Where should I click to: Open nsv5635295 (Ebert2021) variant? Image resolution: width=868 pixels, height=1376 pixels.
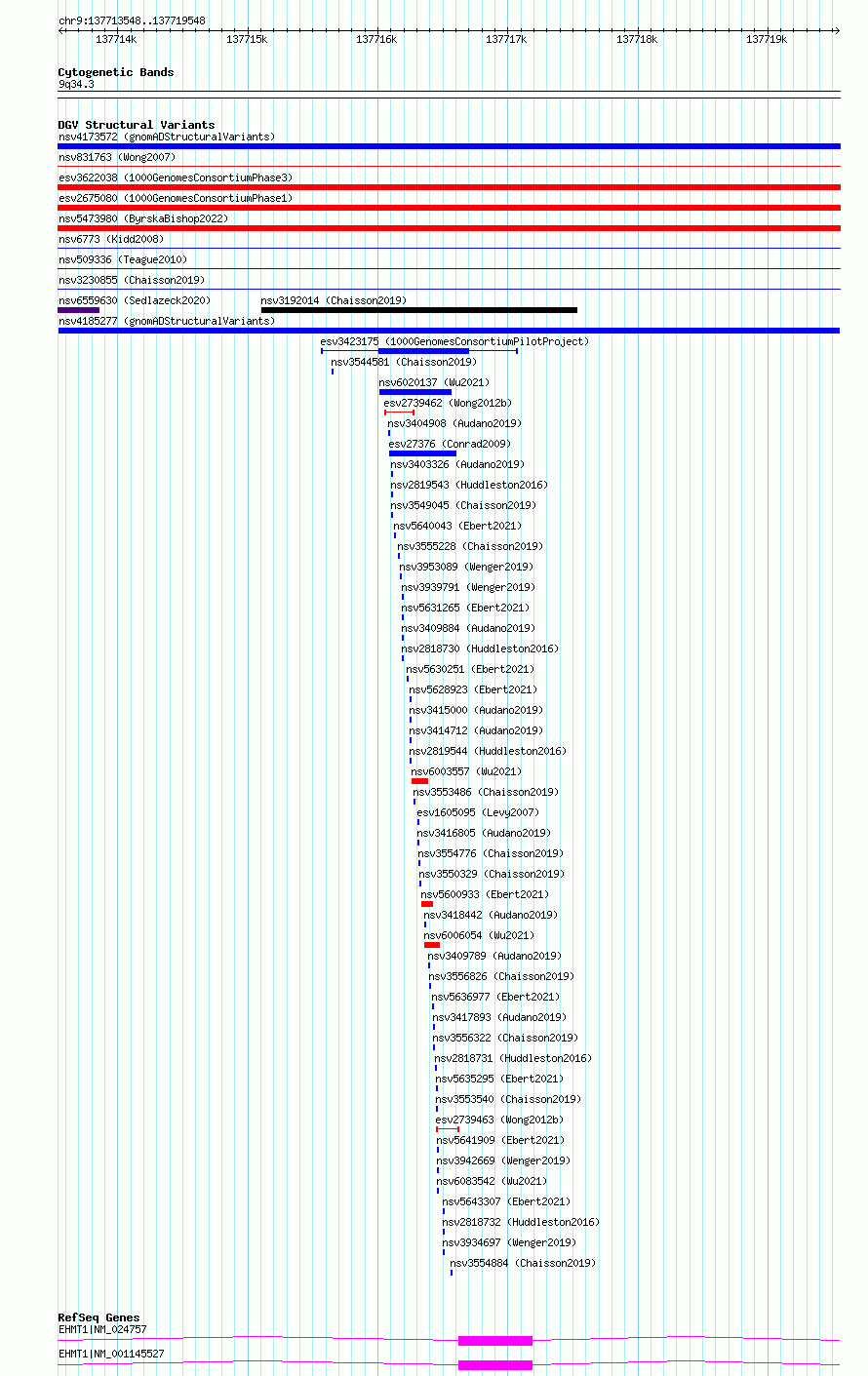(499, 1079)
